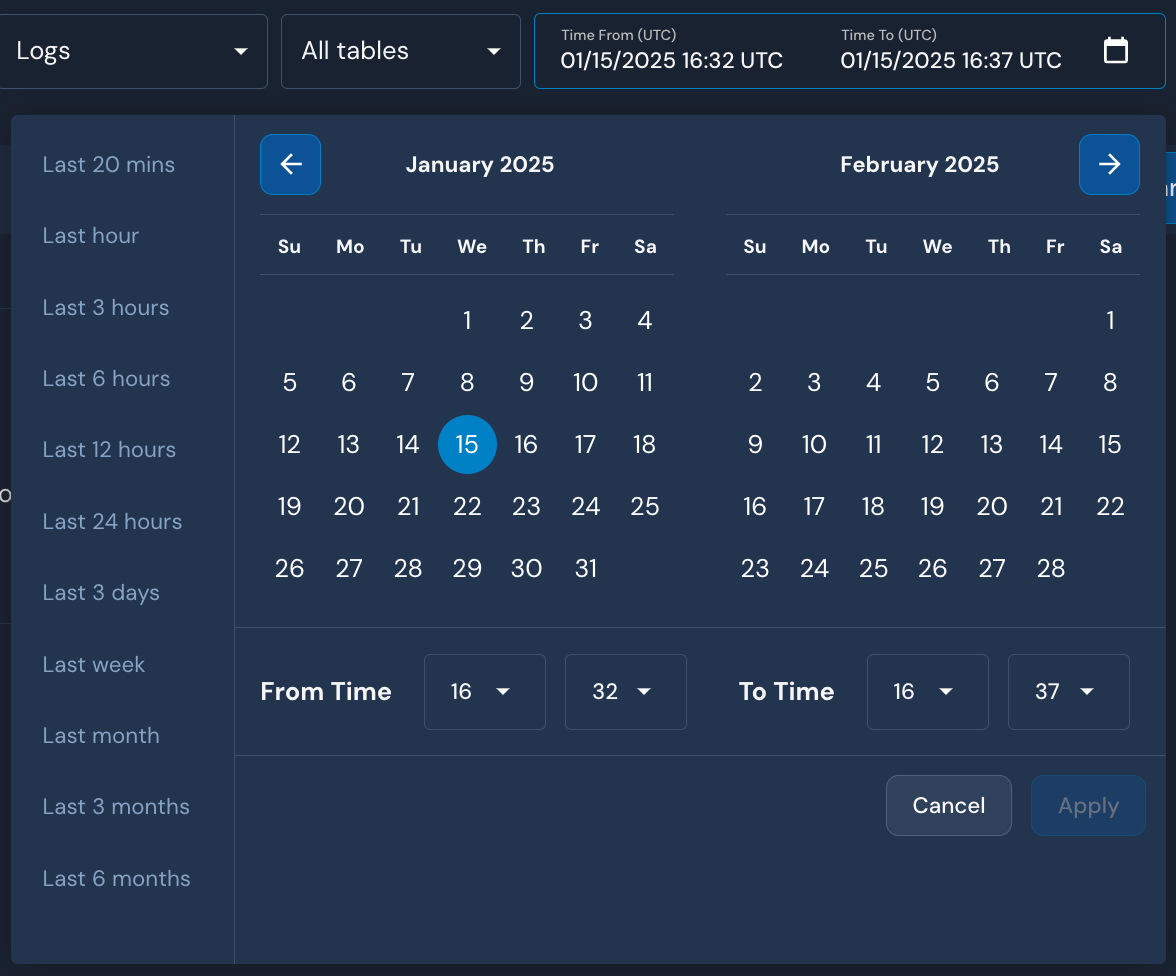Select January 31 on the calendar

tap(586, 568)
